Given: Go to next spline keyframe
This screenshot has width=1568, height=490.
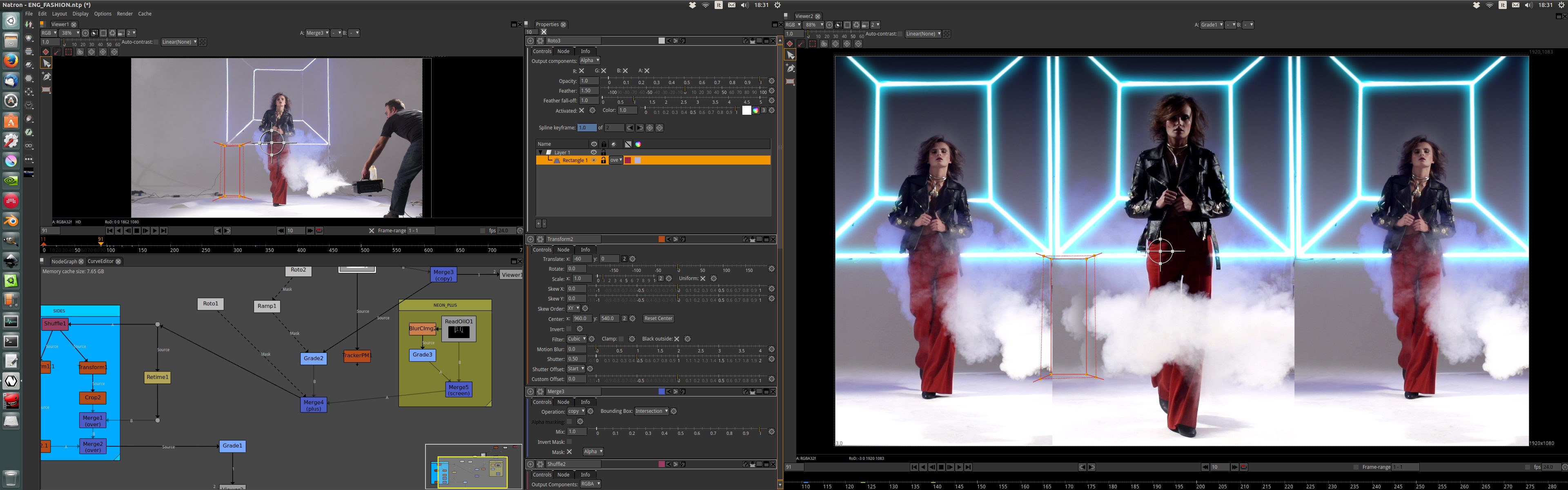Looking at the screenshot, I should click(x=639, y=128).
